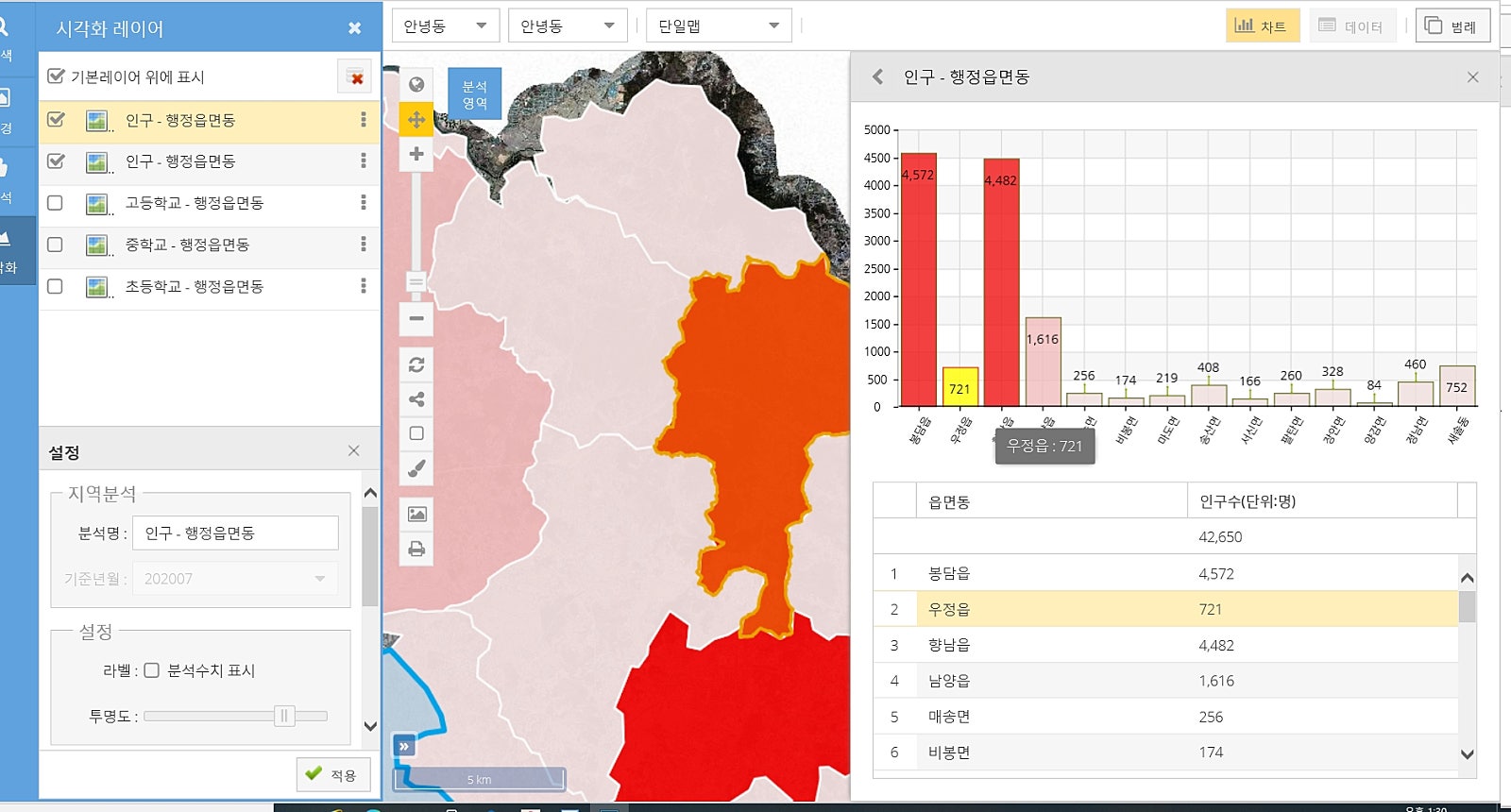This screenshot has width=1511, height=812.
Task: Click the 분석명 input field
Action: (x=235, y=533)
